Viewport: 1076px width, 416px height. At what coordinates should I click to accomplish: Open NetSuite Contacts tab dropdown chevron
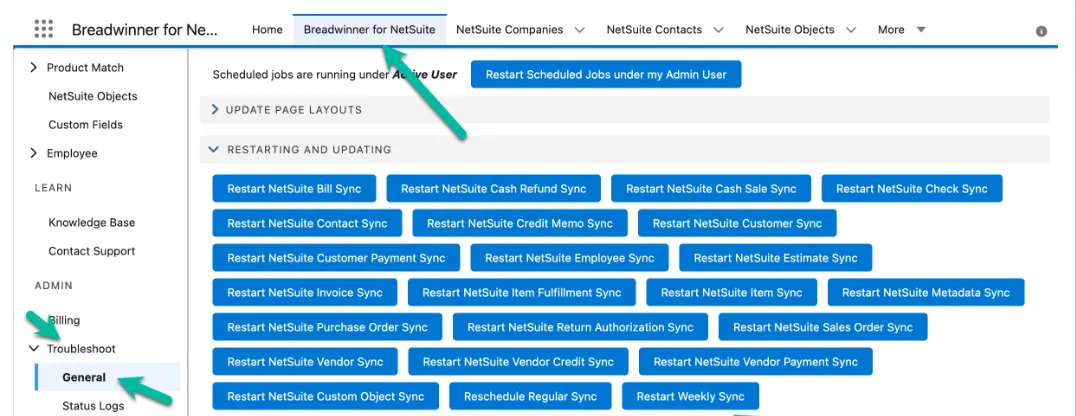tap(718, 30)
